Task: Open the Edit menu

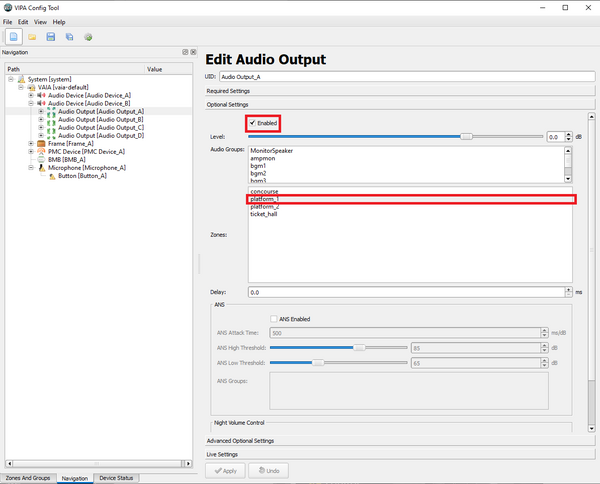Action: click(22, 21)
